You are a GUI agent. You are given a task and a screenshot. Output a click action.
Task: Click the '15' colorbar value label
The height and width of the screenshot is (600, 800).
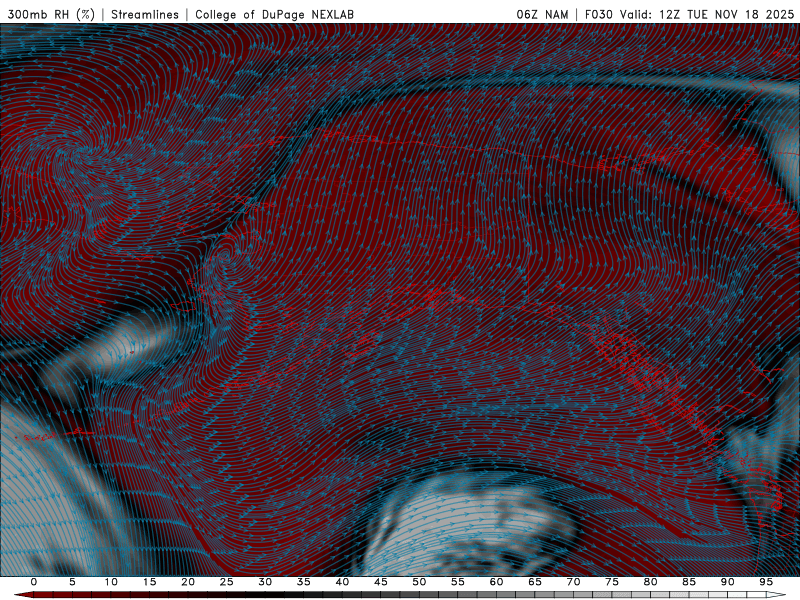pyautogui.click(x=149, y=582)
